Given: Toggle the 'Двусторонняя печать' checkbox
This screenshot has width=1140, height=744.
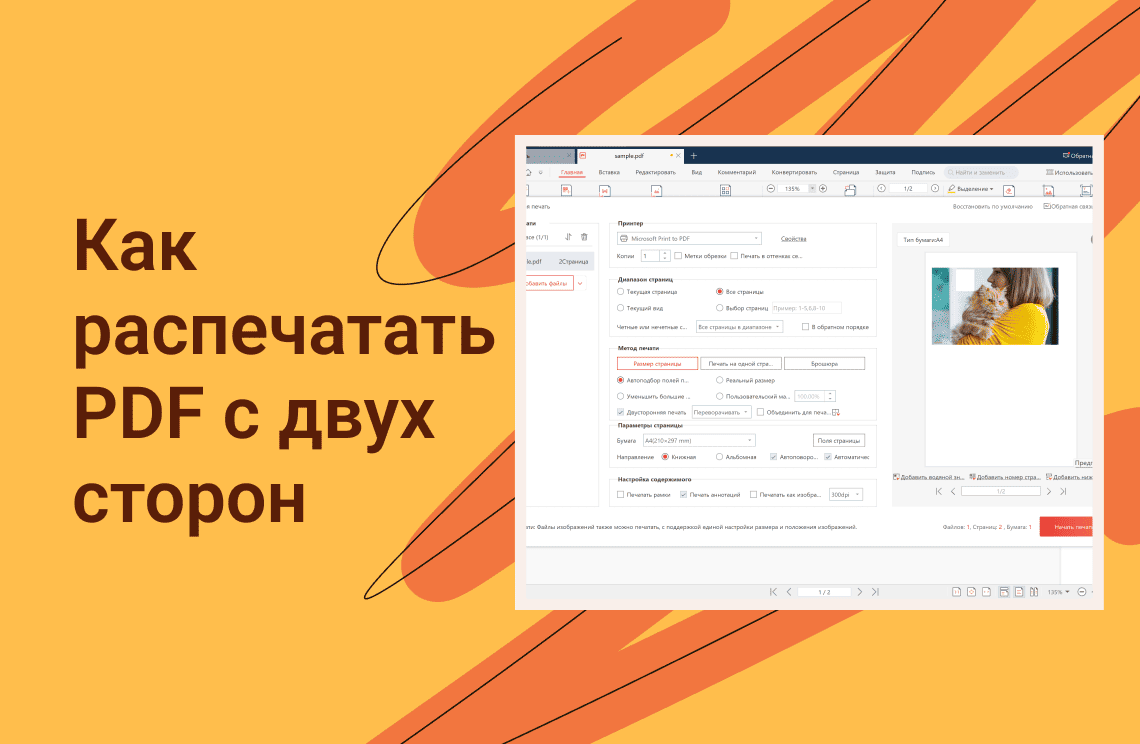Looking at the screenshot, I should [621, 412].
